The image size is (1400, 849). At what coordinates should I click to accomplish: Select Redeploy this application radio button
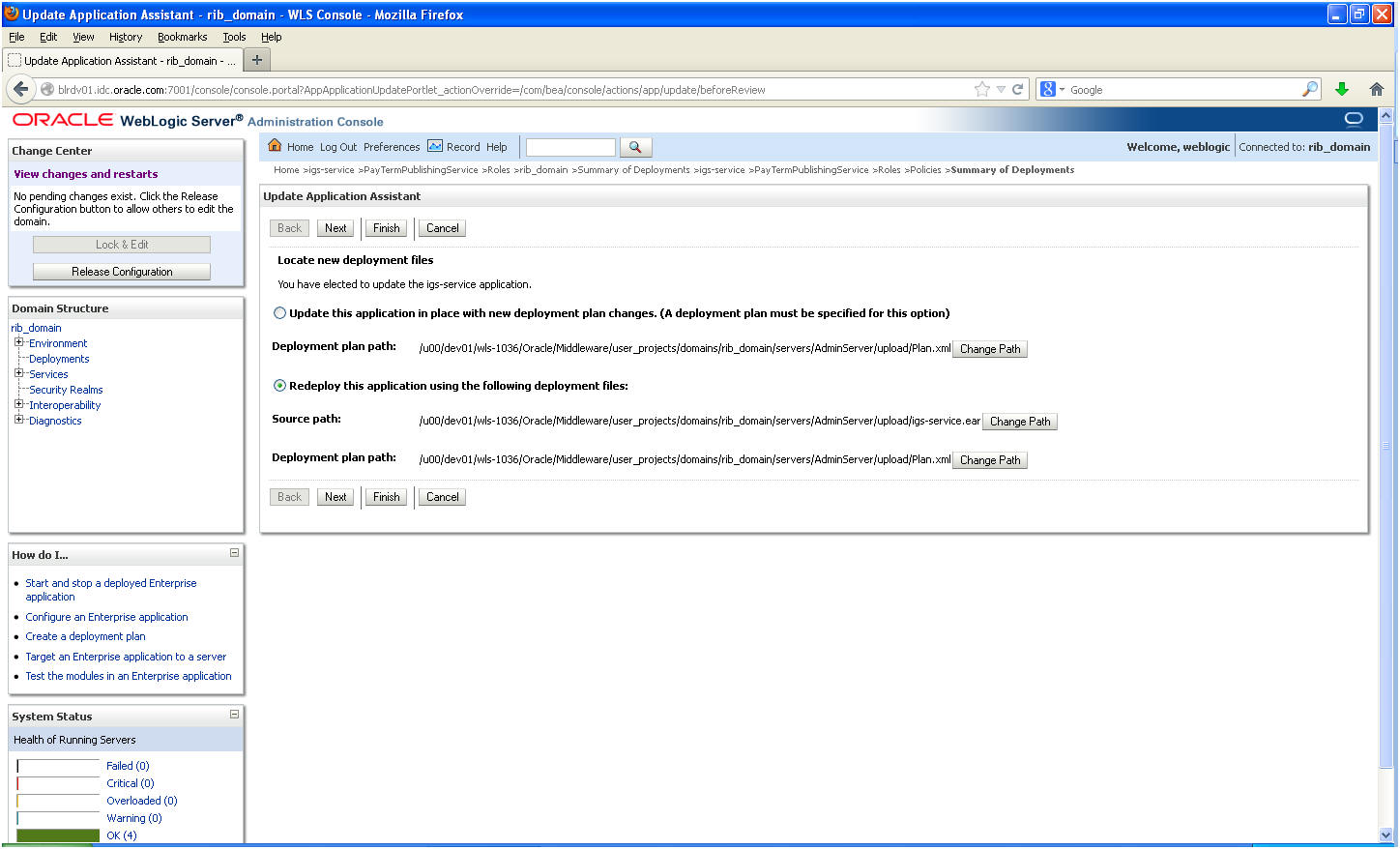click(279, 386)
